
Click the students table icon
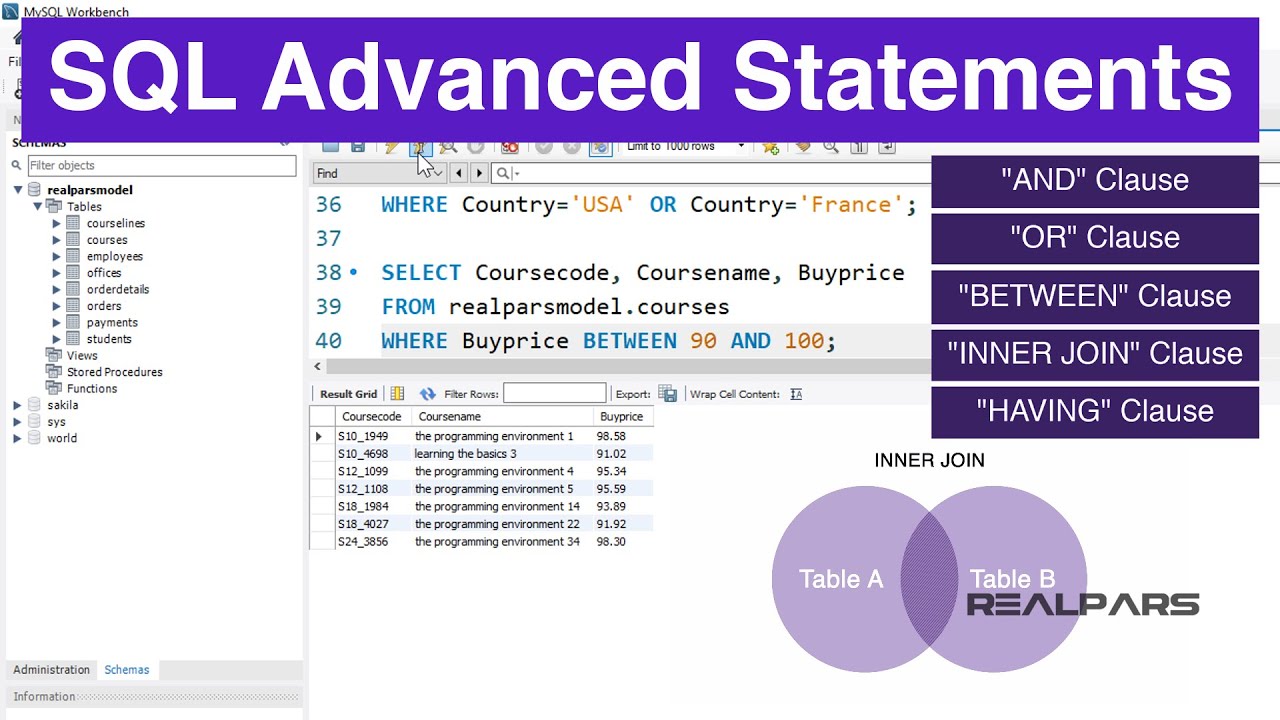(x=73, y=339)
